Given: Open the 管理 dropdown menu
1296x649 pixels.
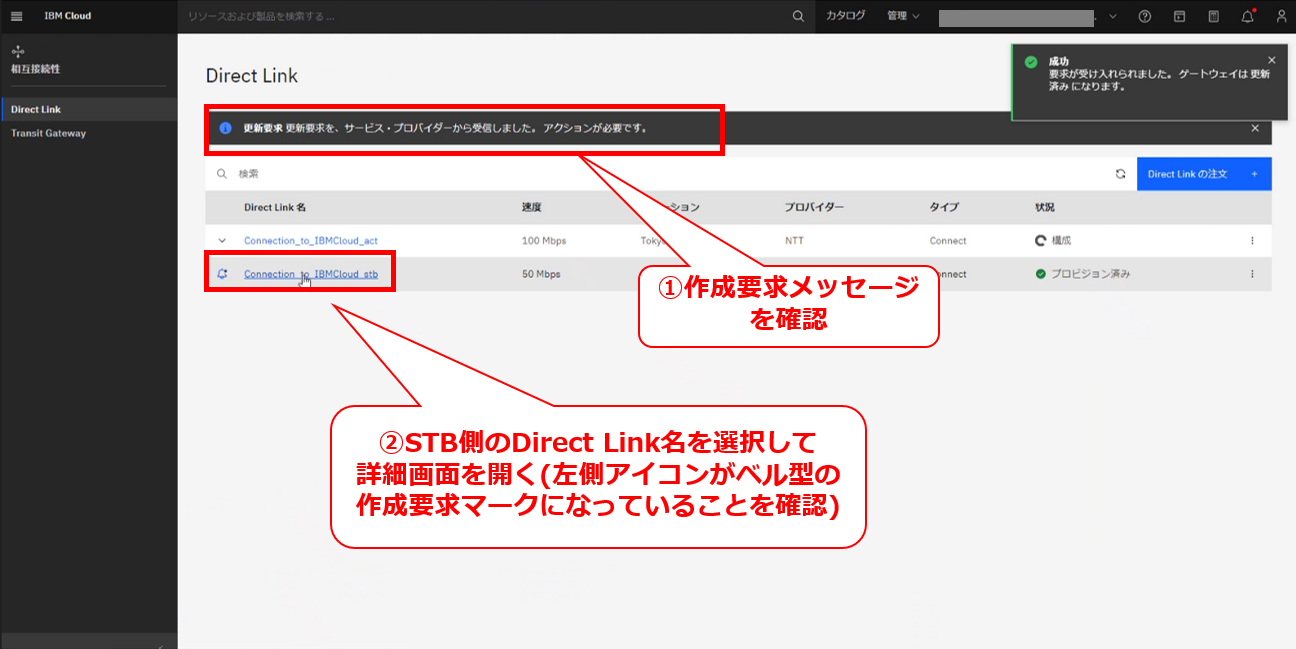Looking at the screenshot, I should [903, 17].
